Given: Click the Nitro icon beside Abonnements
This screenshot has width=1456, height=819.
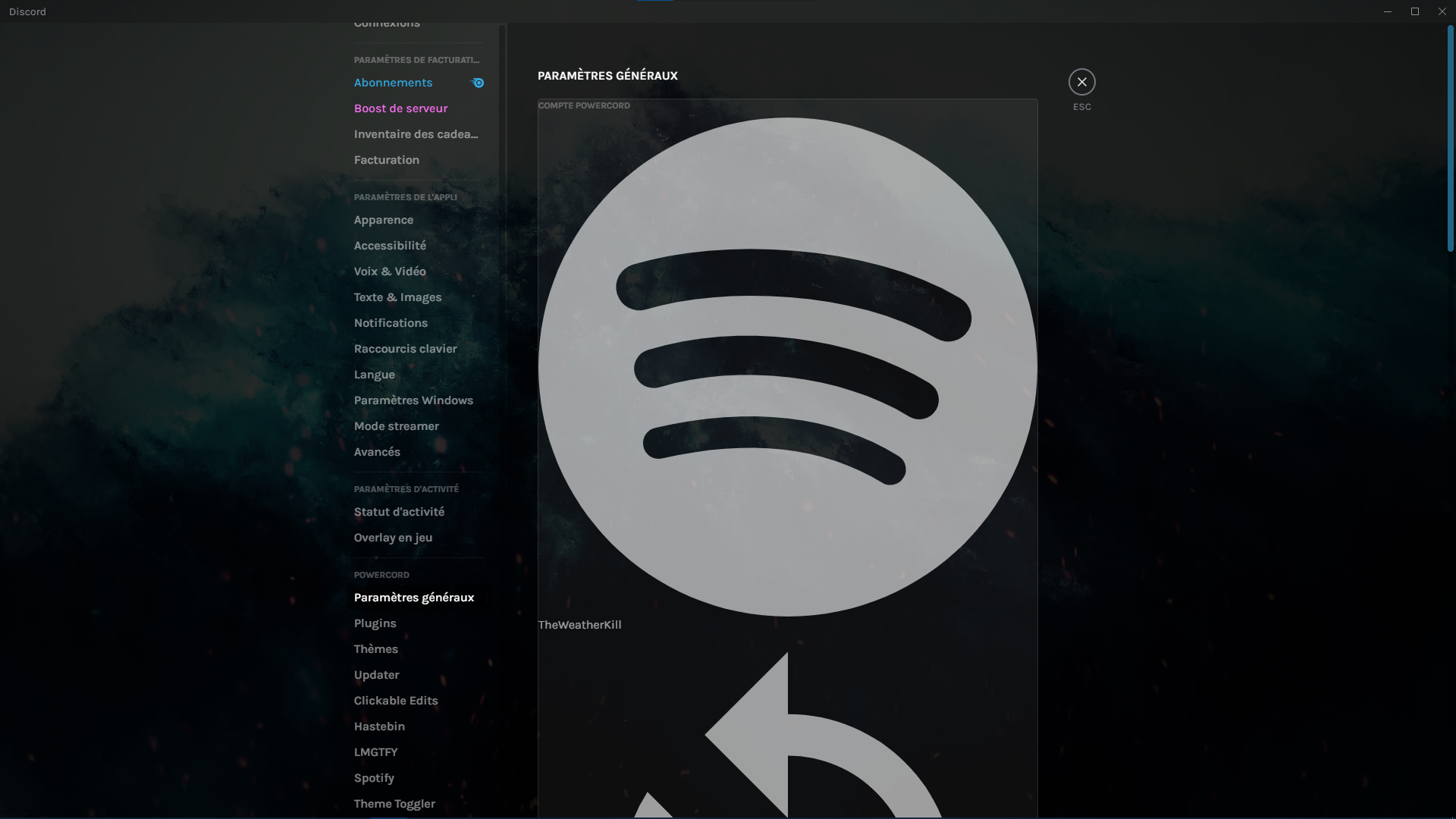Looking at the screenshot, I should coord(477,83).
